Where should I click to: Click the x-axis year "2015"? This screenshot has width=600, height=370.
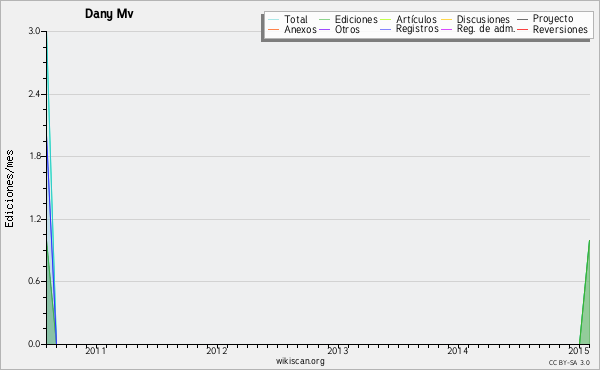click(579, 351)
